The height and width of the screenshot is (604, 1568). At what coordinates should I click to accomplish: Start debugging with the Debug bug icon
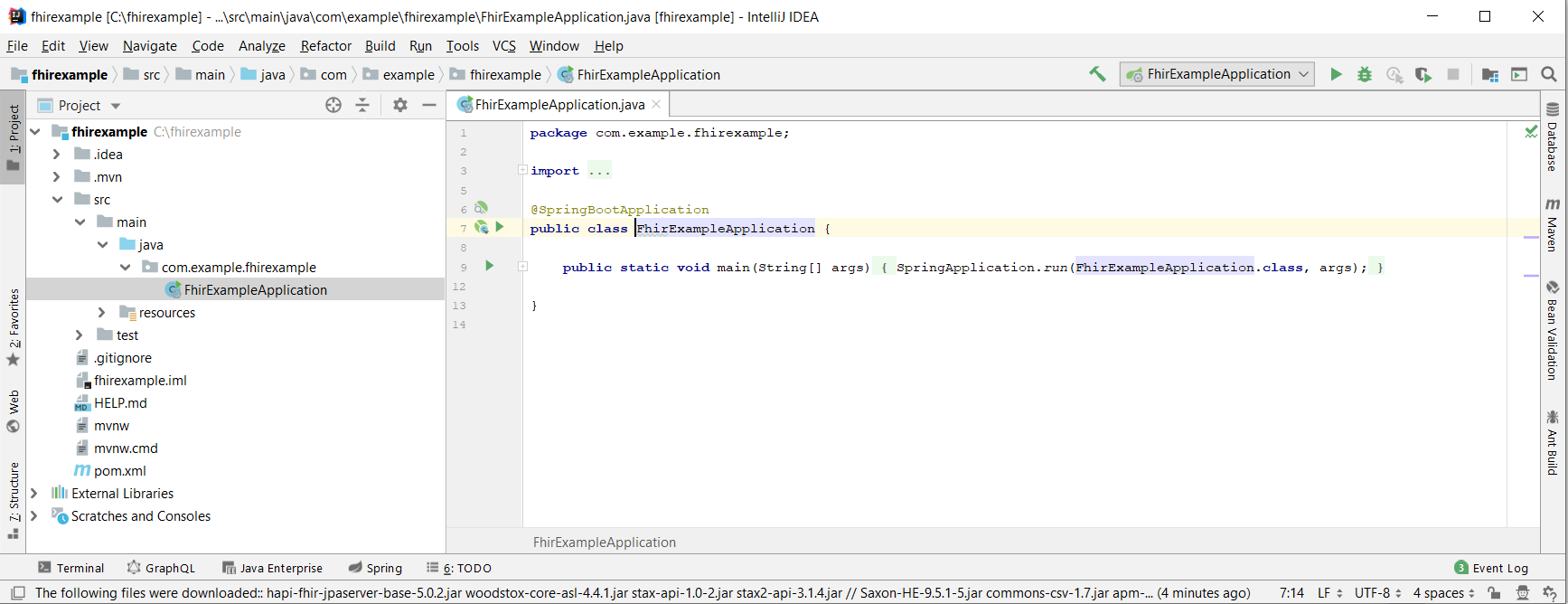[x=1365, y=74]
